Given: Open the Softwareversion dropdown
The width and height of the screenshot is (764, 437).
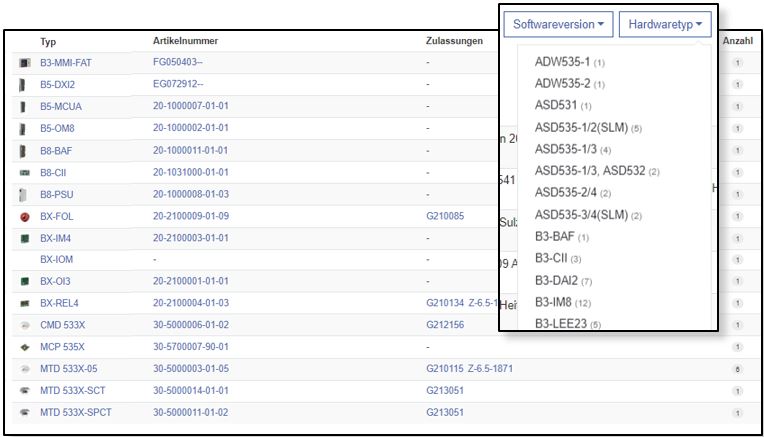Looking at the screenshot, I should click(x=558, y=24).
